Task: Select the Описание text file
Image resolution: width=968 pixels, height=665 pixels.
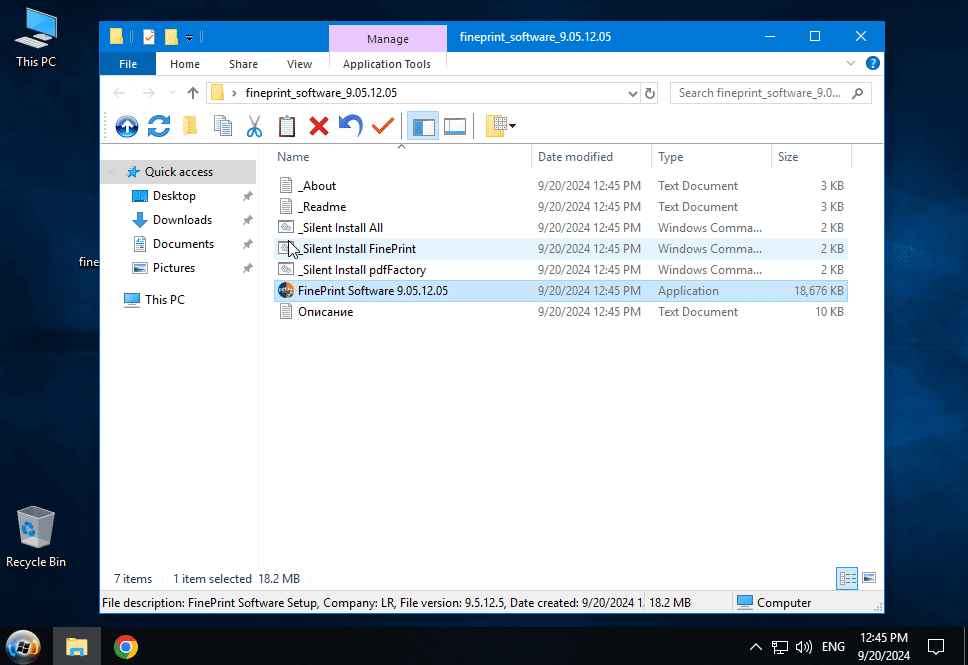Action: click(561, 312)
